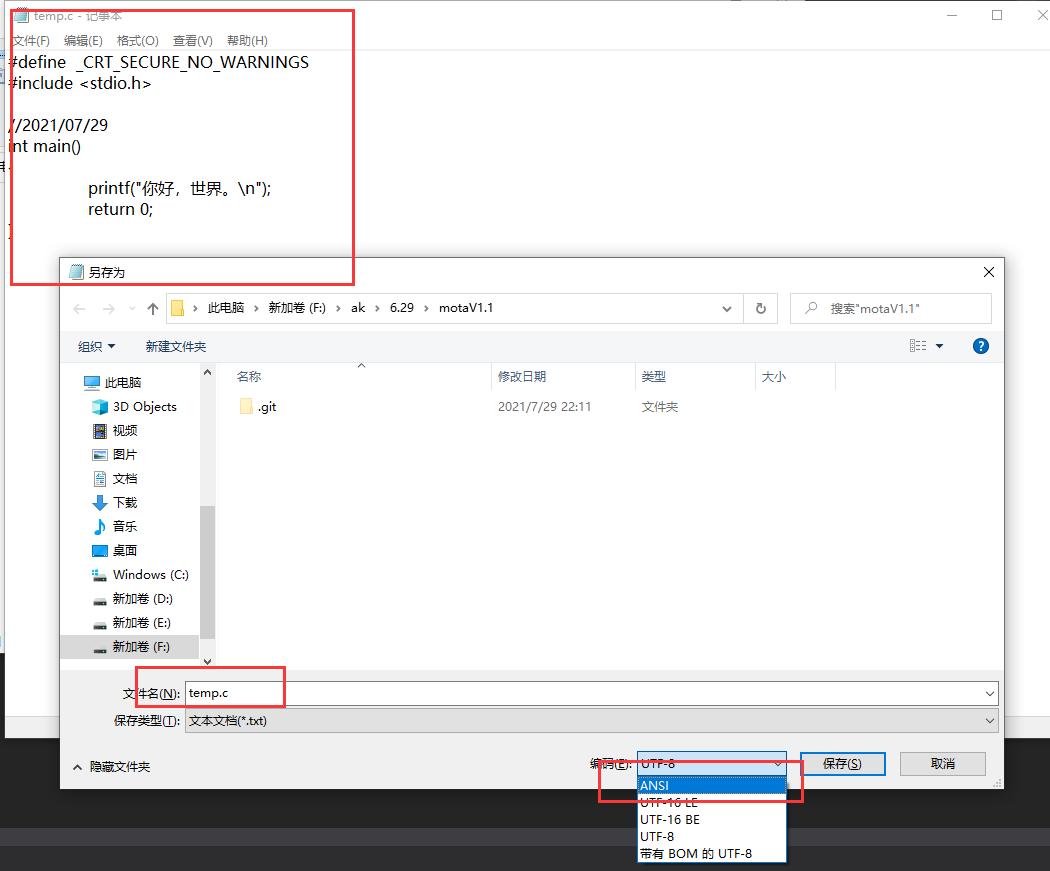Open the 查看(V) menu in Notepad

coord(192,41)
